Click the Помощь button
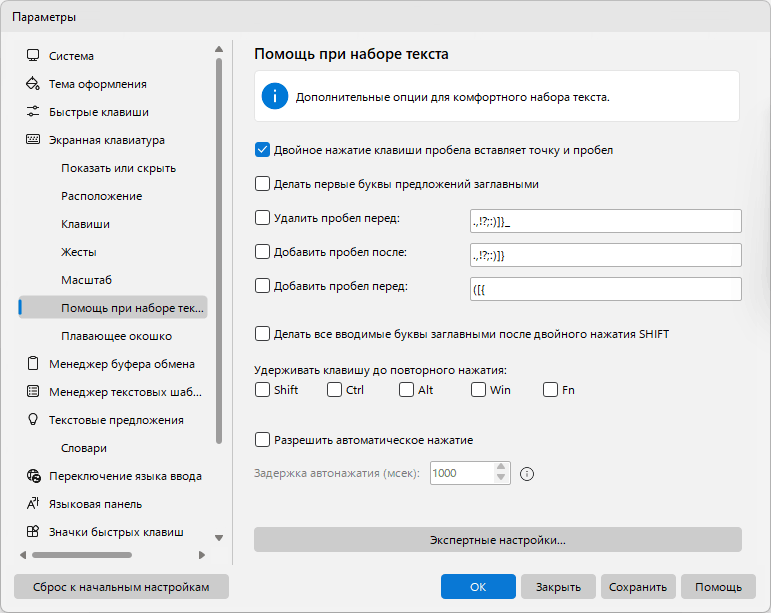 (718, 586)
